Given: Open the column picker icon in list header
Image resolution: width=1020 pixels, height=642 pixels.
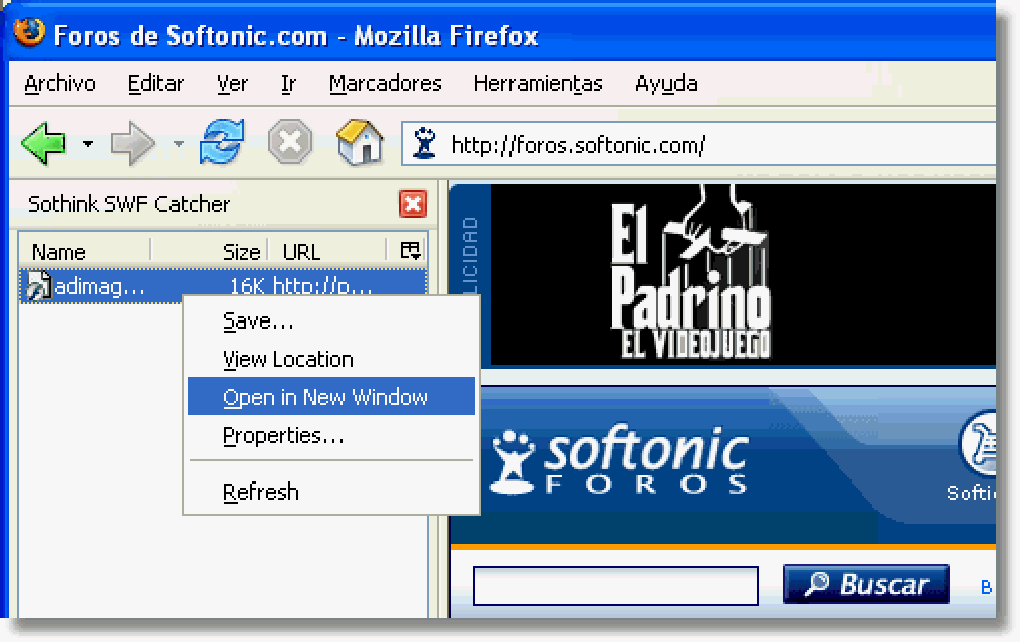Looking at the screenshot, I should click(410, 251).
